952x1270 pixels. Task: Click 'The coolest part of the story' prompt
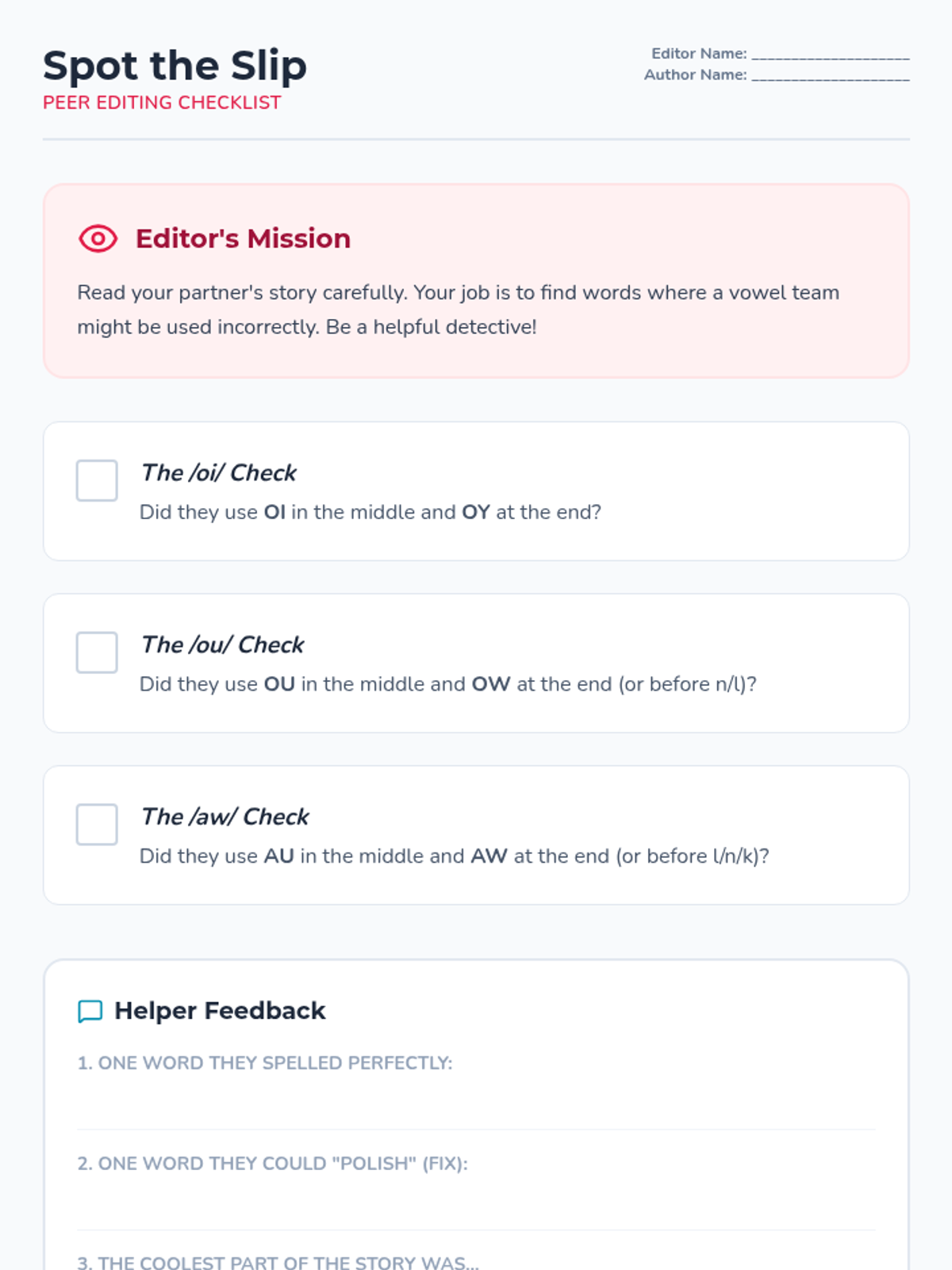pyautogui.click(x=278, y=1262)
